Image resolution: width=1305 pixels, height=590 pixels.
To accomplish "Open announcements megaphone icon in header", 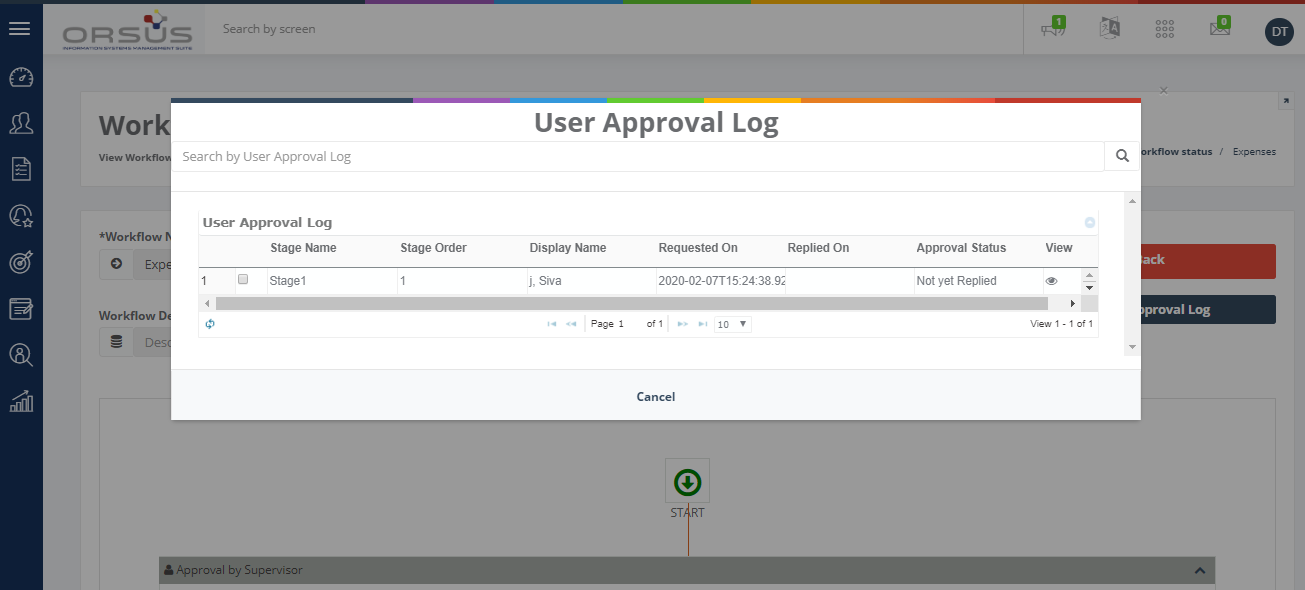I will coord(1053,28).
